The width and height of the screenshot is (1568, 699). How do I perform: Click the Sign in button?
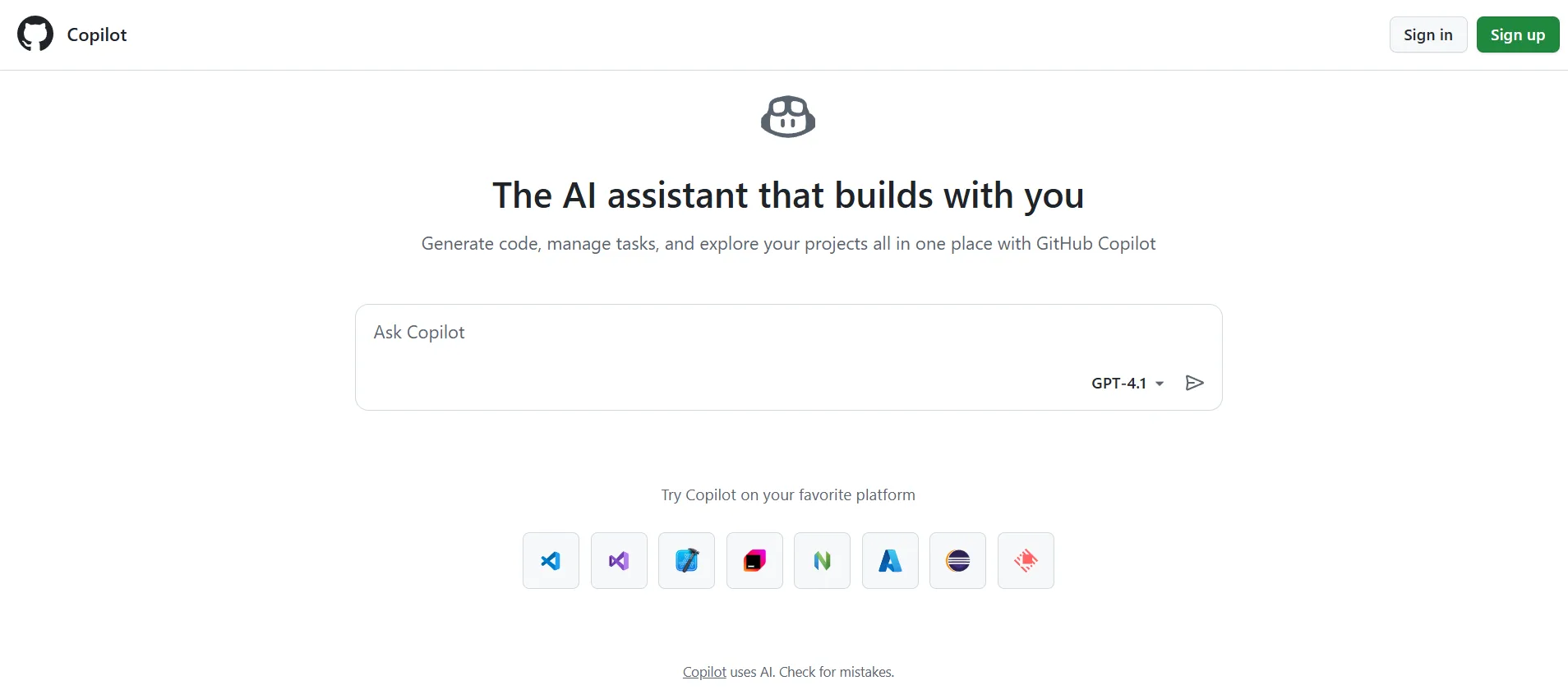[x=1427, y=34]
